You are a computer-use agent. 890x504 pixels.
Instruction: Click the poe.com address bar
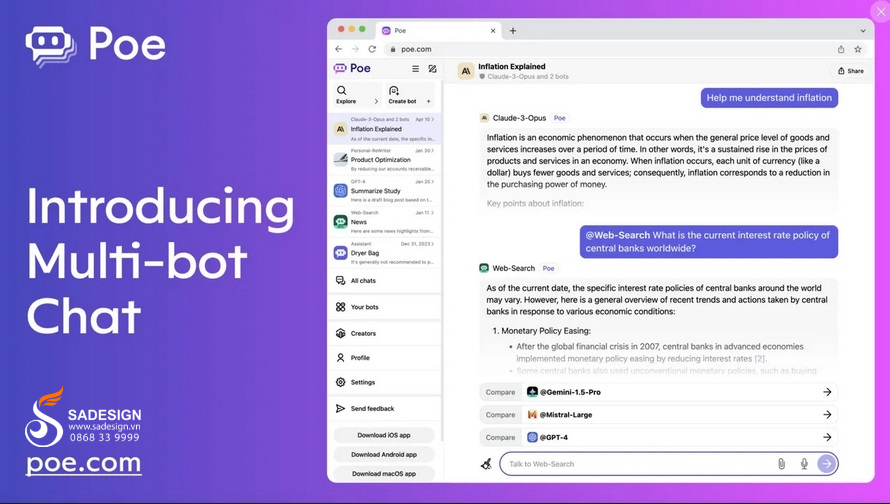[x=607, y=49]
